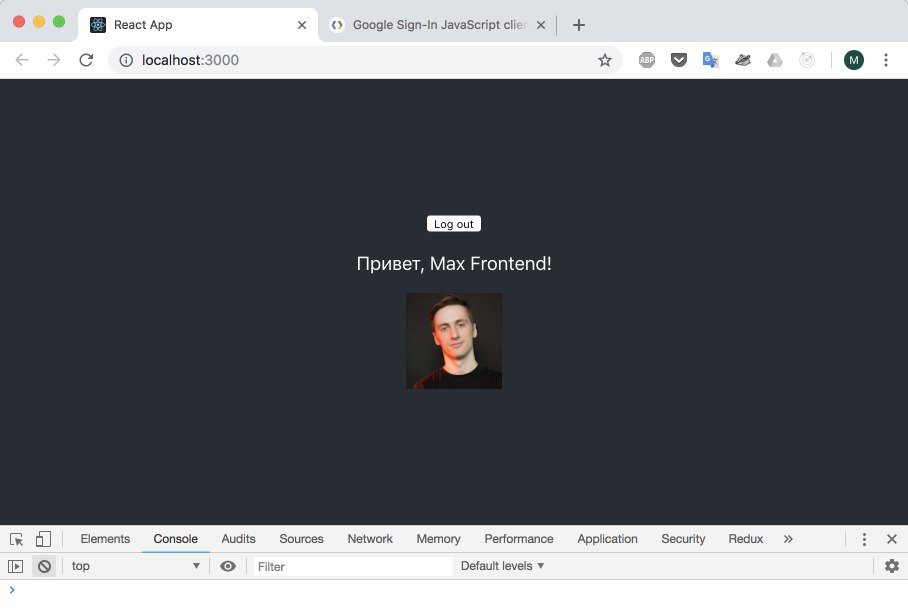Create a live expression with eye icon
Image resolution: width=908 pixels, height=616 pixels.
coord(228,566)
